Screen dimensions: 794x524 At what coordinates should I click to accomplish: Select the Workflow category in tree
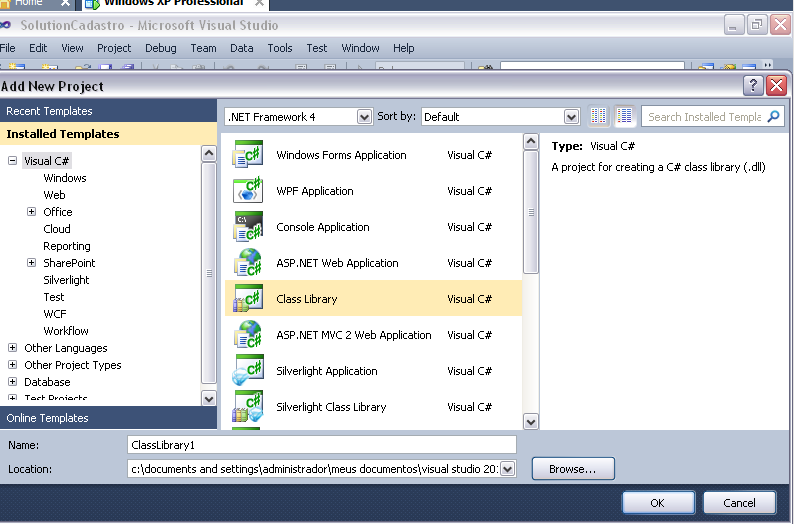coord(66,331)
